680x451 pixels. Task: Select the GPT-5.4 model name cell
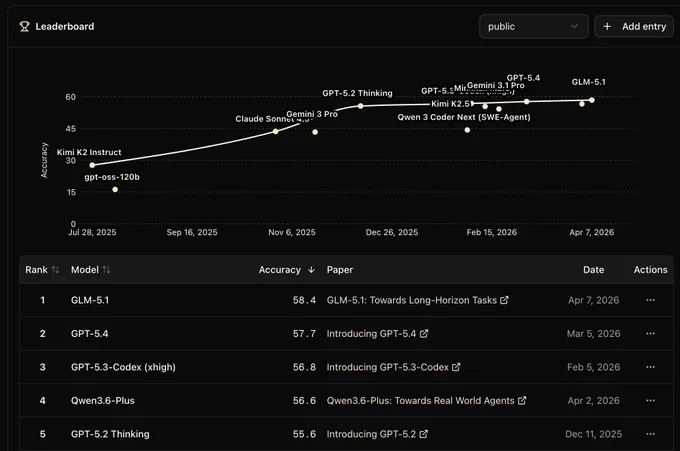coord(89,333)
